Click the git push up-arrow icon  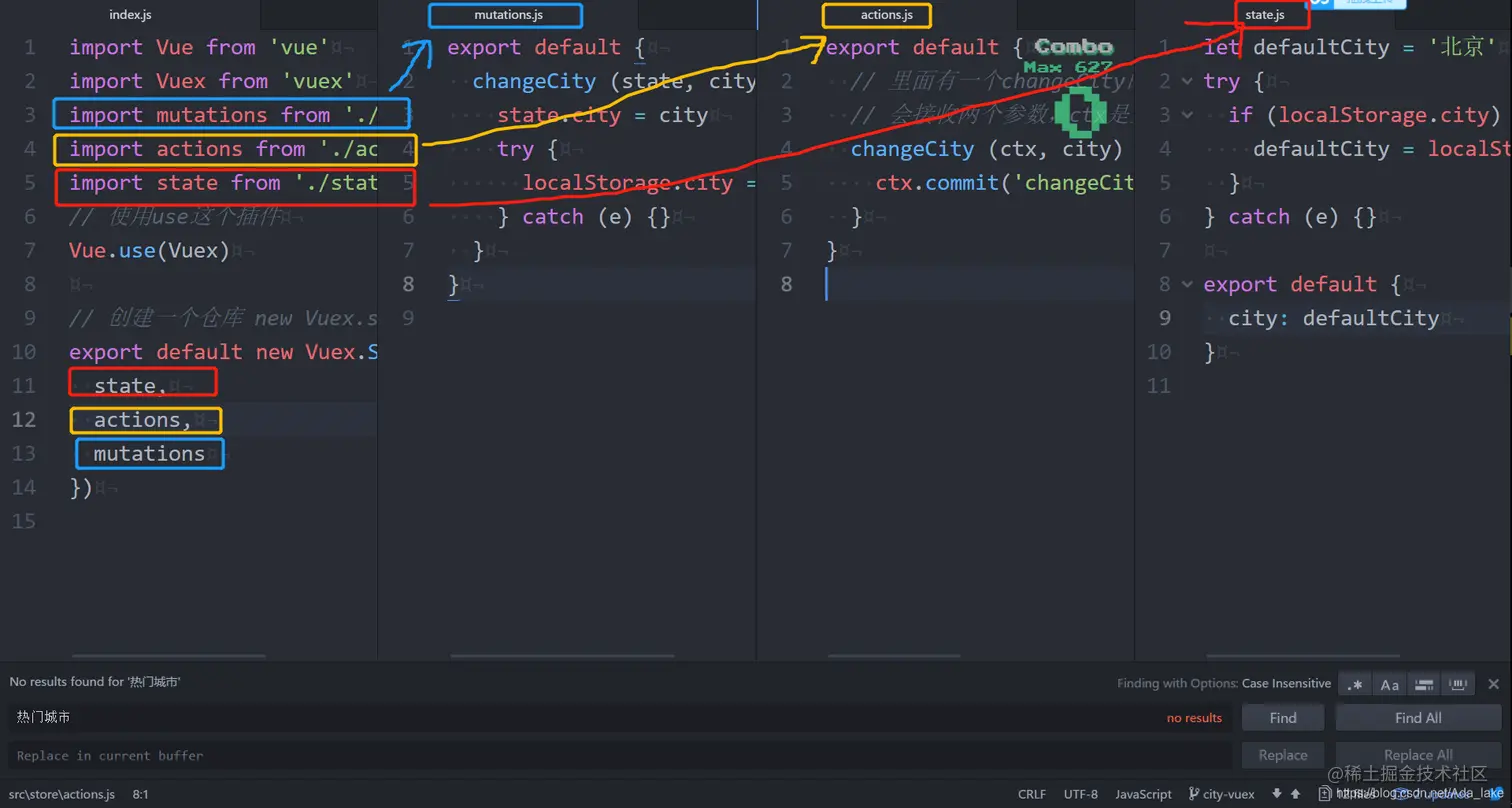coord(1295,794)
